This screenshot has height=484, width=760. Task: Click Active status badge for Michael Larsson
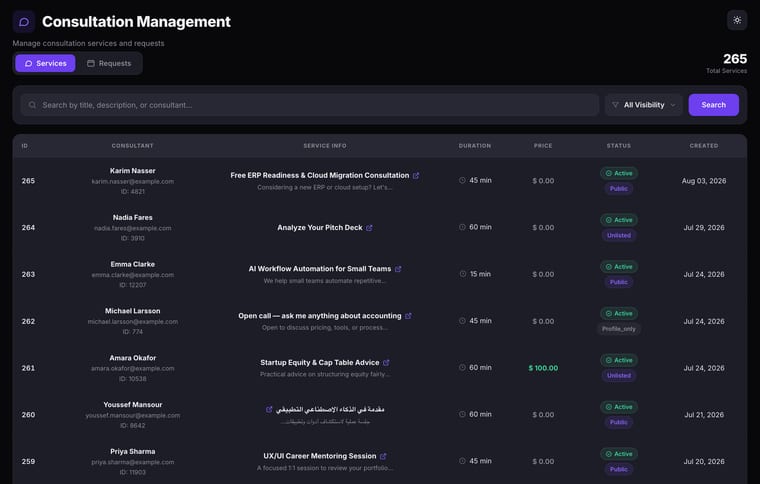619,313
